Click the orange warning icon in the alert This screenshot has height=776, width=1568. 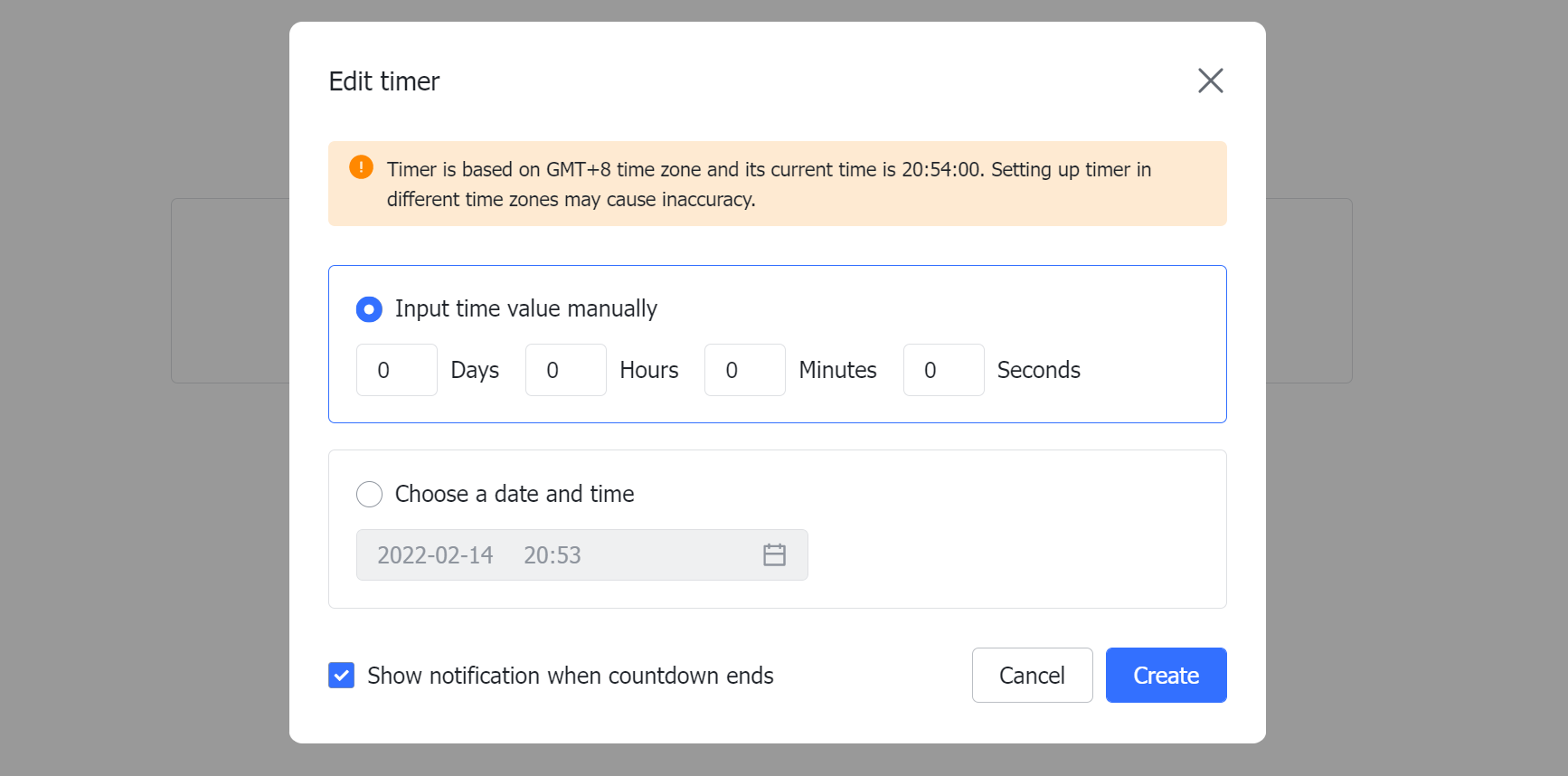[x=360, y=166]
